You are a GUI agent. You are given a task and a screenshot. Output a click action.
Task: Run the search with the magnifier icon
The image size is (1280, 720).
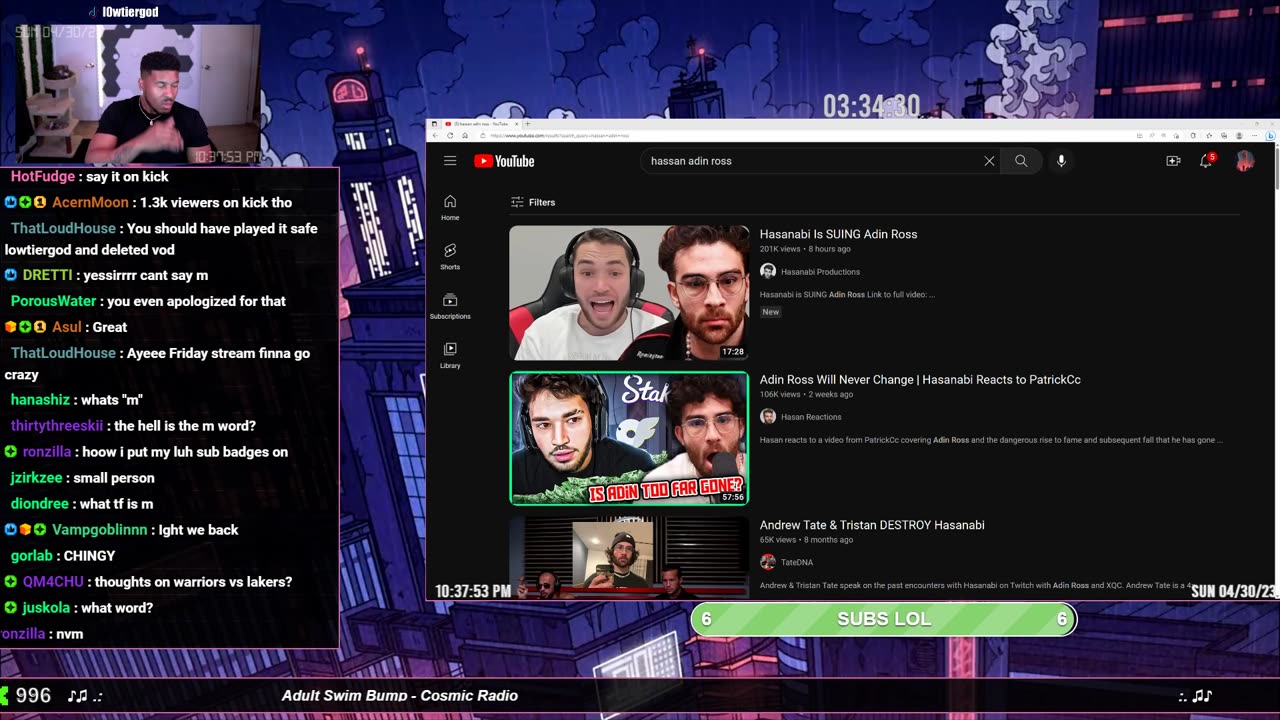tap(1021, 161)
